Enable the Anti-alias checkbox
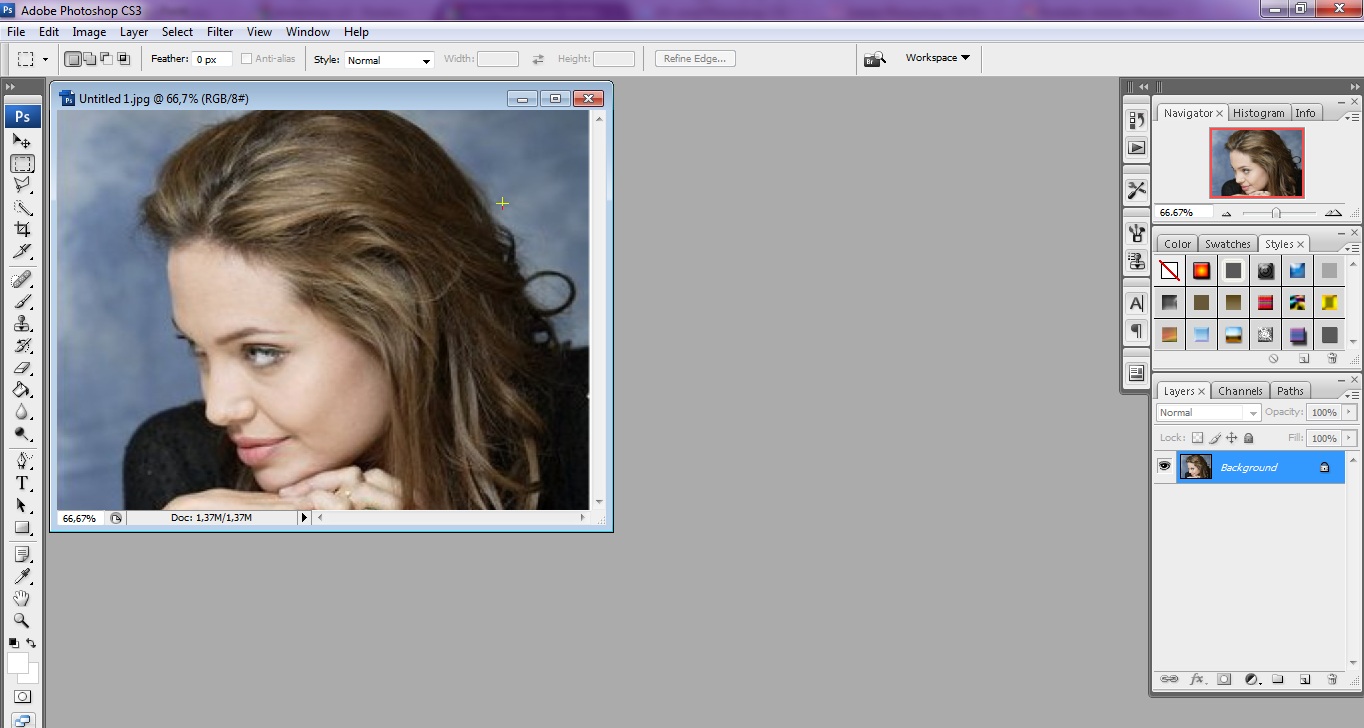 tap(246, 59)
